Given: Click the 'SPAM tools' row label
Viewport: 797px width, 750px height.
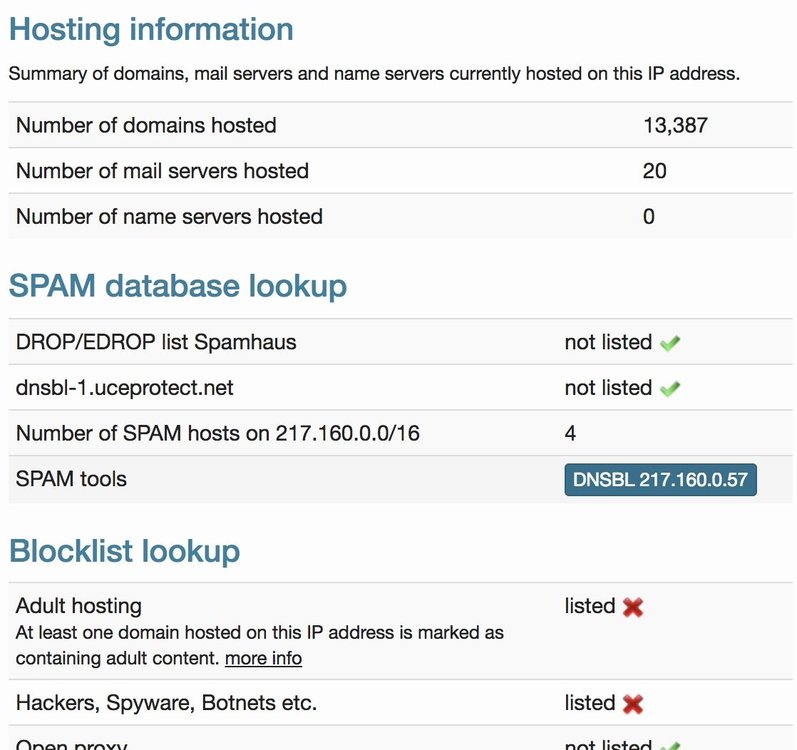Looking at the screenshot, I should pyautogui.click(x=71, y=479).
